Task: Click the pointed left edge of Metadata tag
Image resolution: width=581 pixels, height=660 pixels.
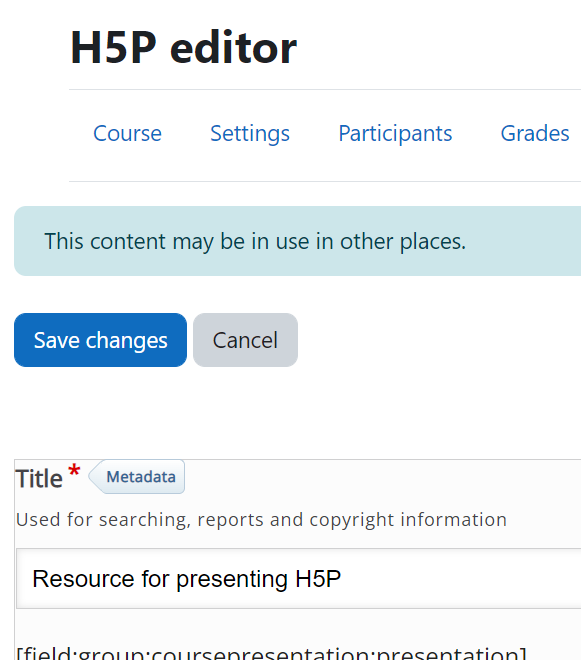Action: coord(94,476)
